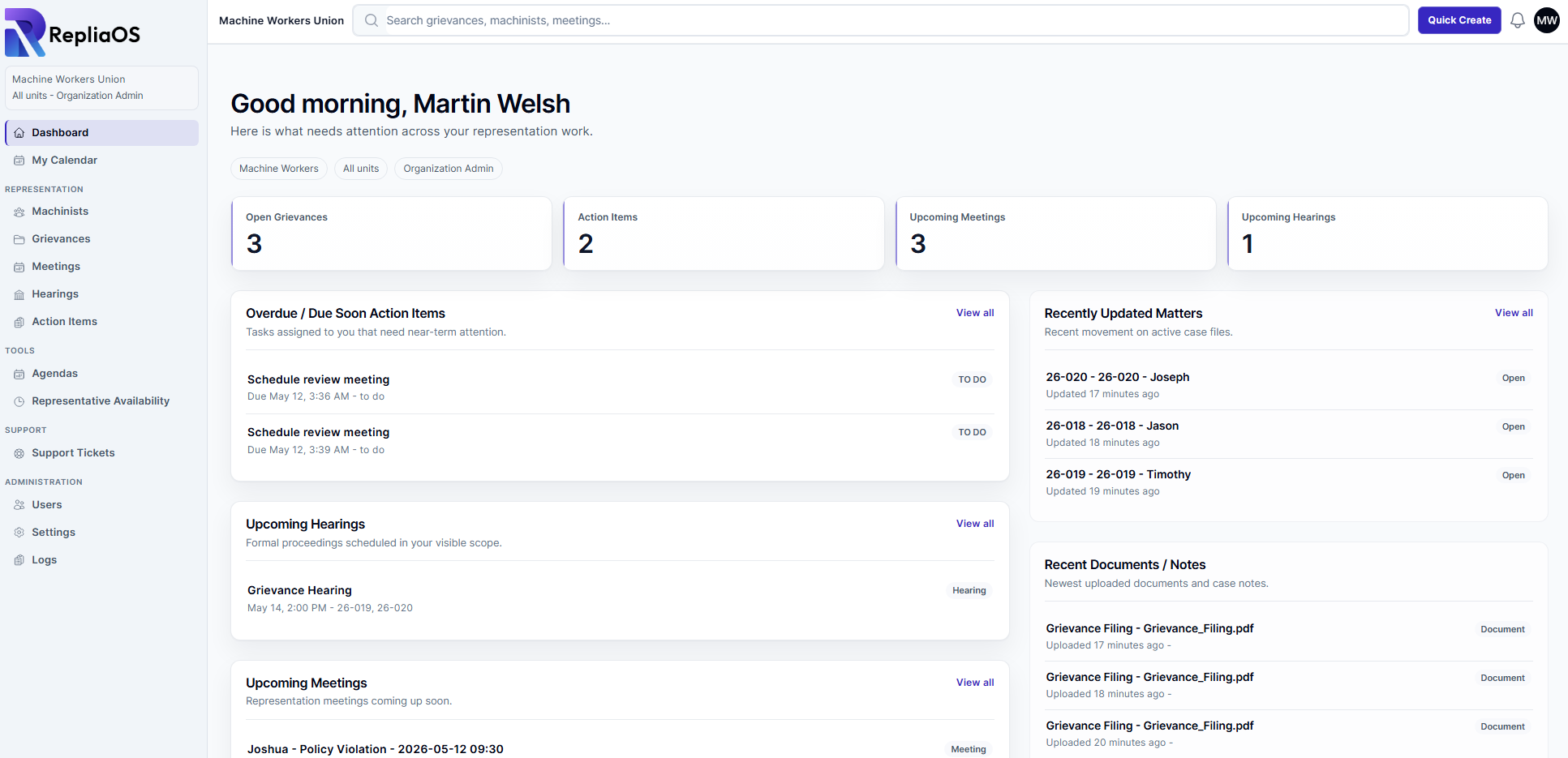
Task: Click the Open badge on 26-020 matter
Action: point(1513,378)
